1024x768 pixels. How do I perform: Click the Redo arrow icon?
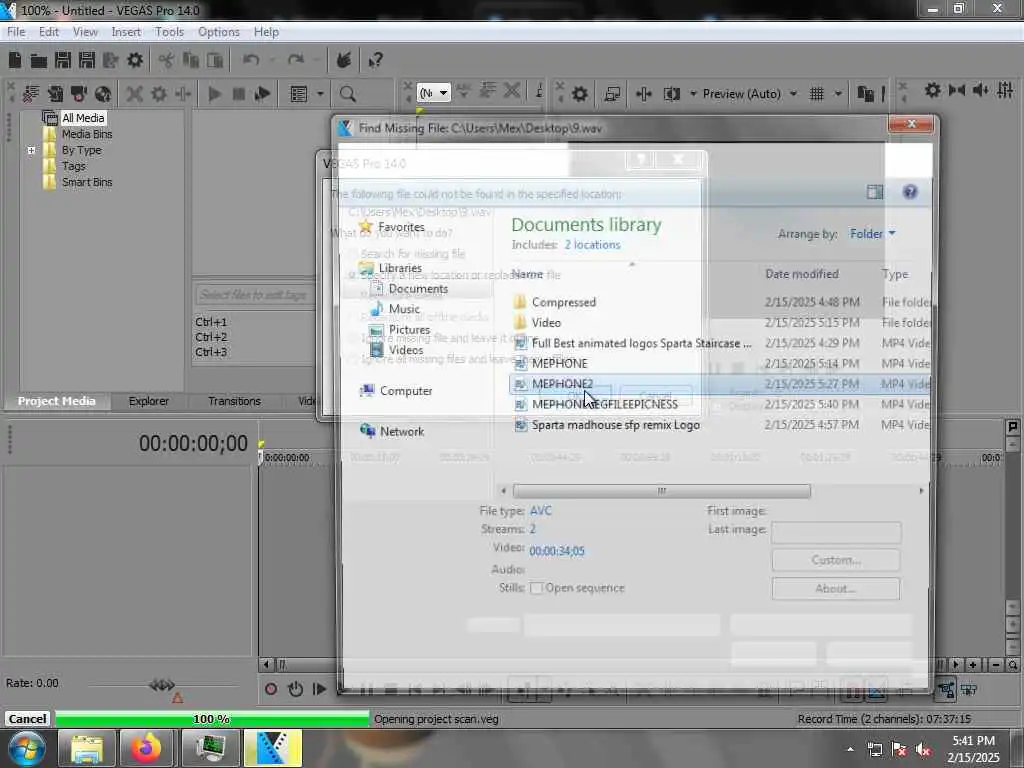(x=296, y=61)
